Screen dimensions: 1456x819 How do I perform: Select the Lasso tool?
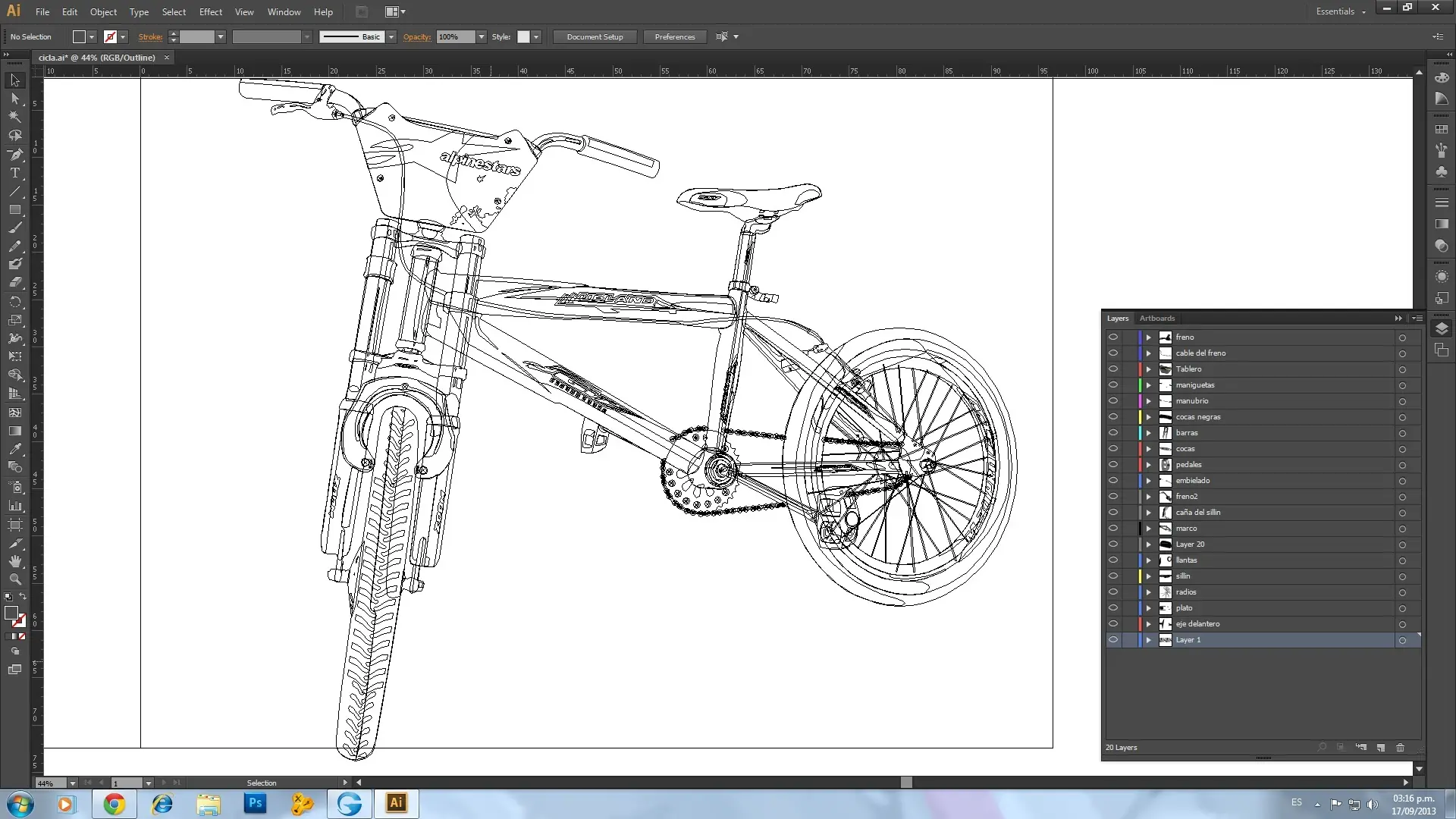(x=14, y=135)
